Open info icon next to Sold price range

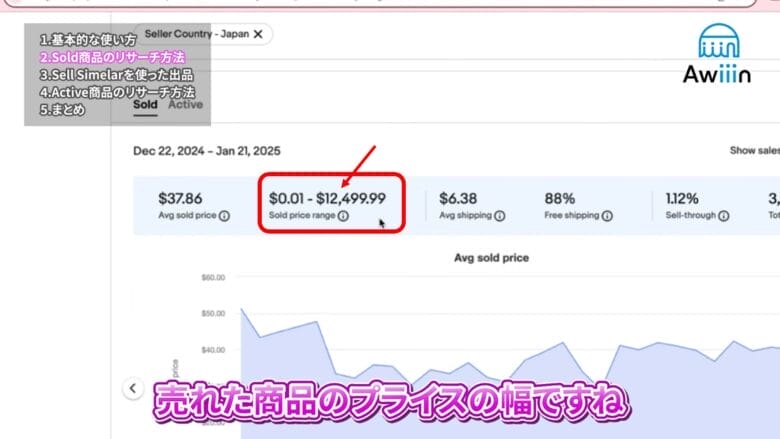point(343,216)
